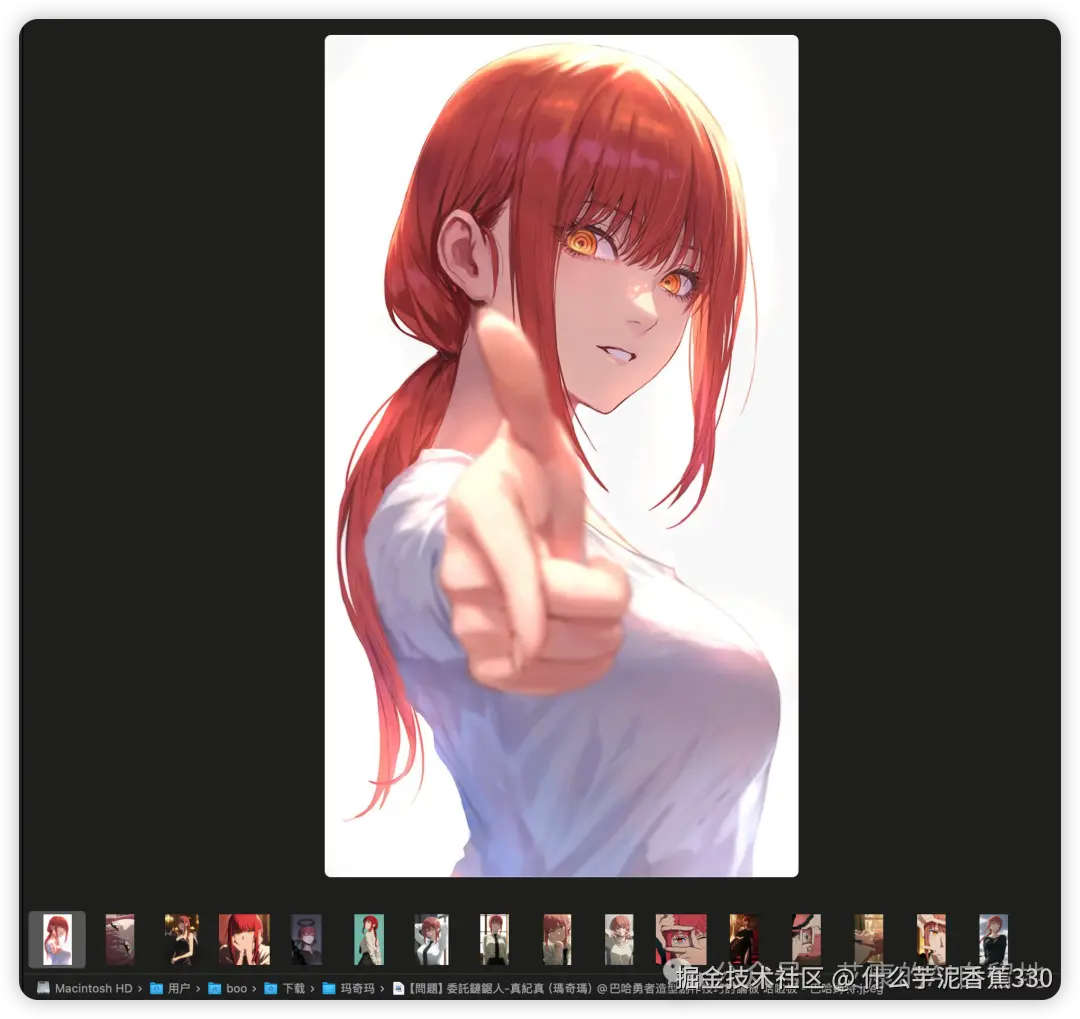This screenshot has width=1080, height=1019.
Task: Choose thumbnail of girl covering face with hands
Action: tap(245, 939)
